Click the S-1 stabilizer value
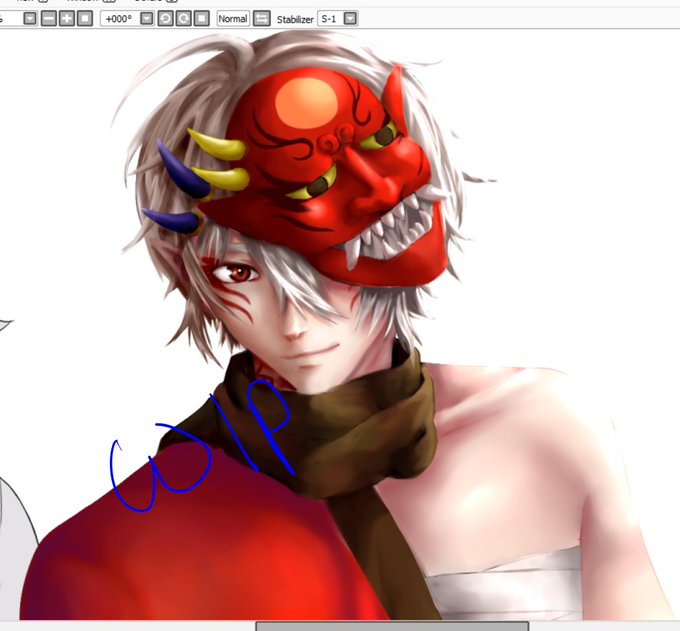This screenshot has height=631, width=680. [x=330, y=19]
